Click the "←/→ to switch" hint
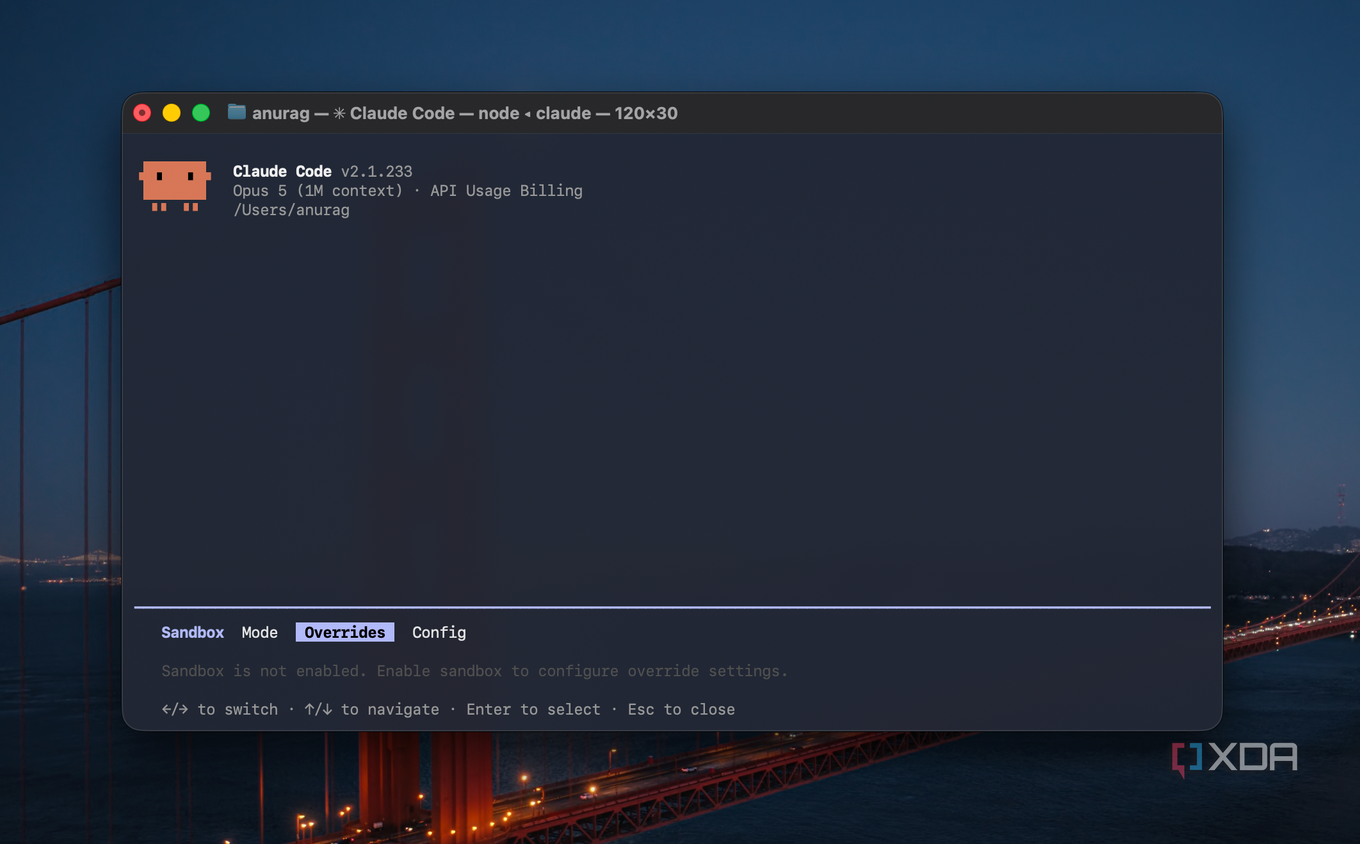 (x=220, y=709)
